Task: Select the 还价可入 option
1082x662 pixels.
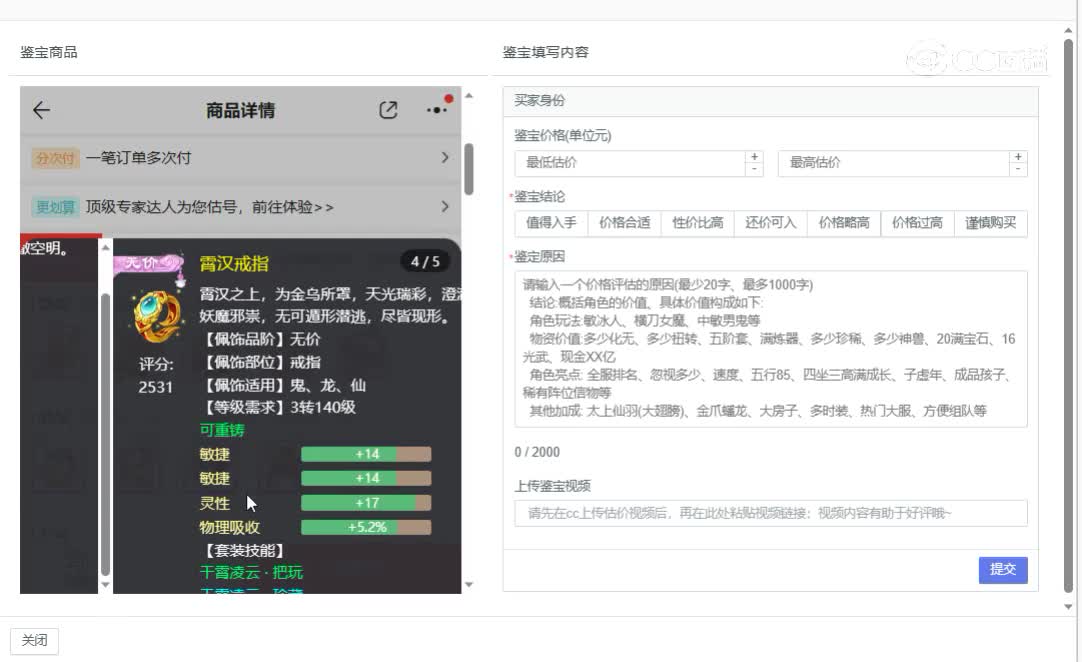Action: [x=770, y=222]
